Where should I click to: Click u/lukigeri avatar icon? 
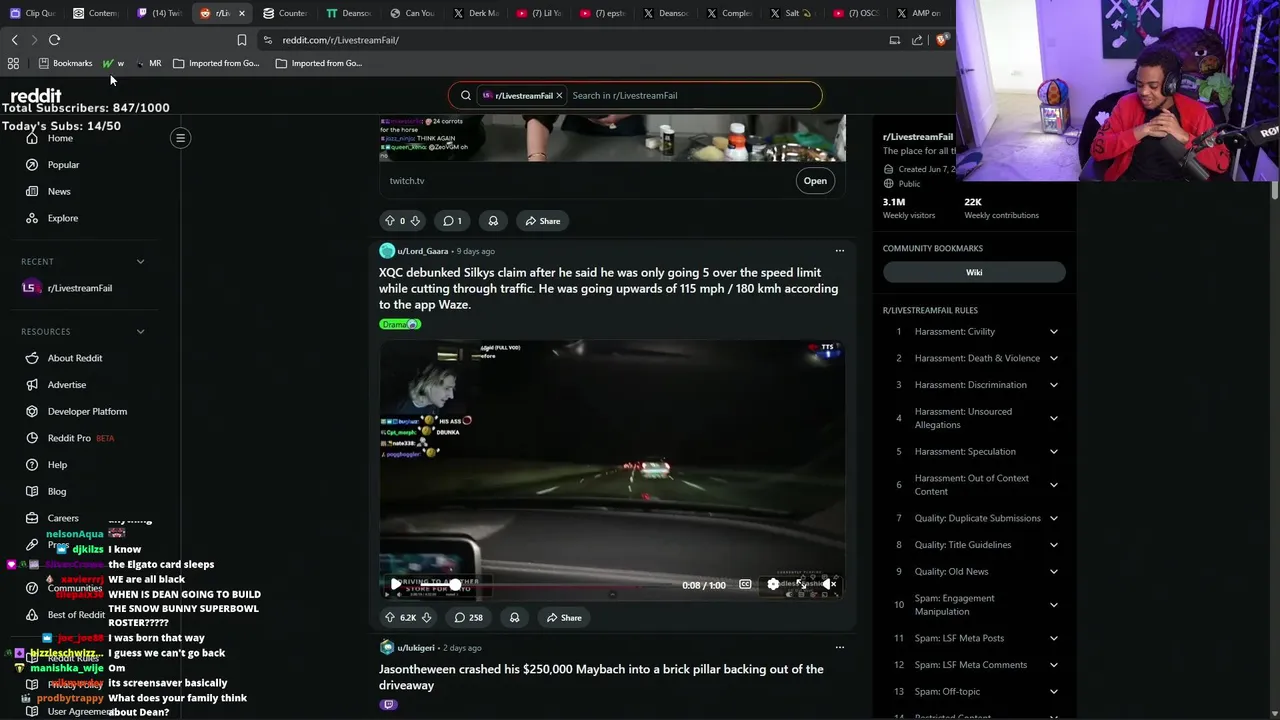(x=387, y=648)
